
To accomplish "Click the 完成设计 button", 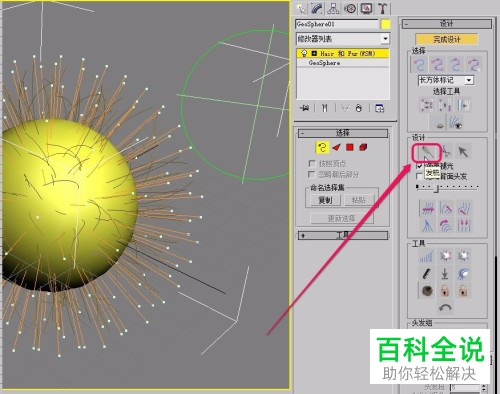I will click(447, 39).
